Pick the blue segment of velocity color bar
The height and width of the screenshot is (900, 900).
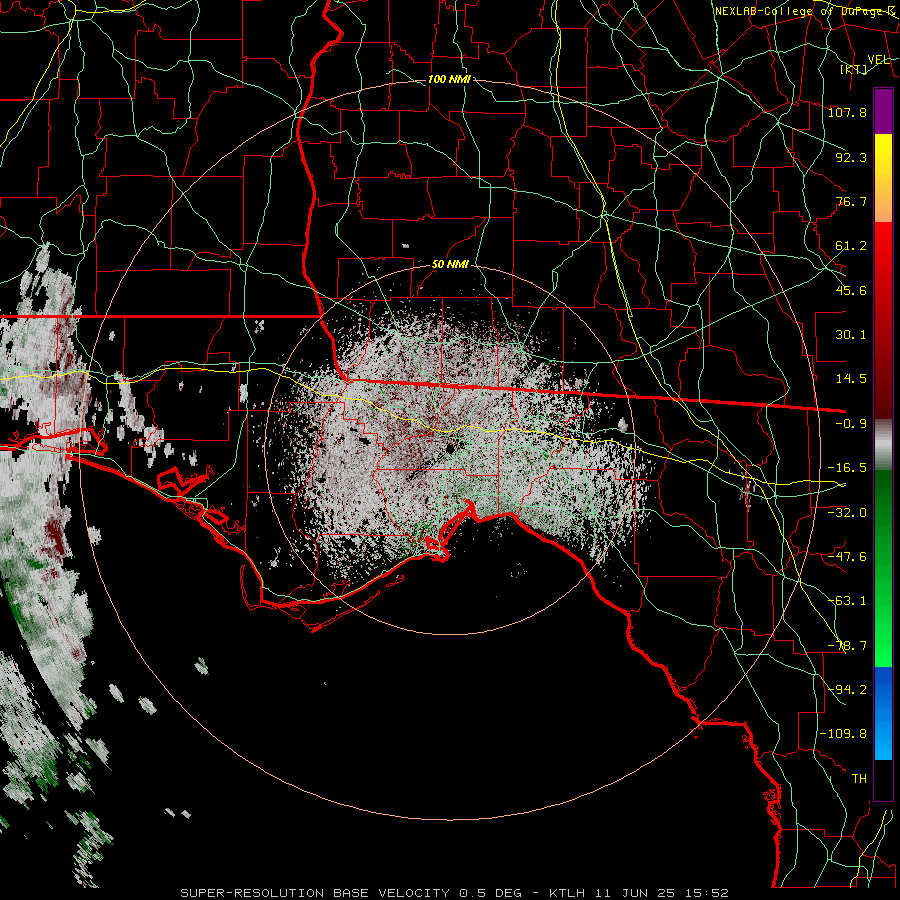(883, 713)
